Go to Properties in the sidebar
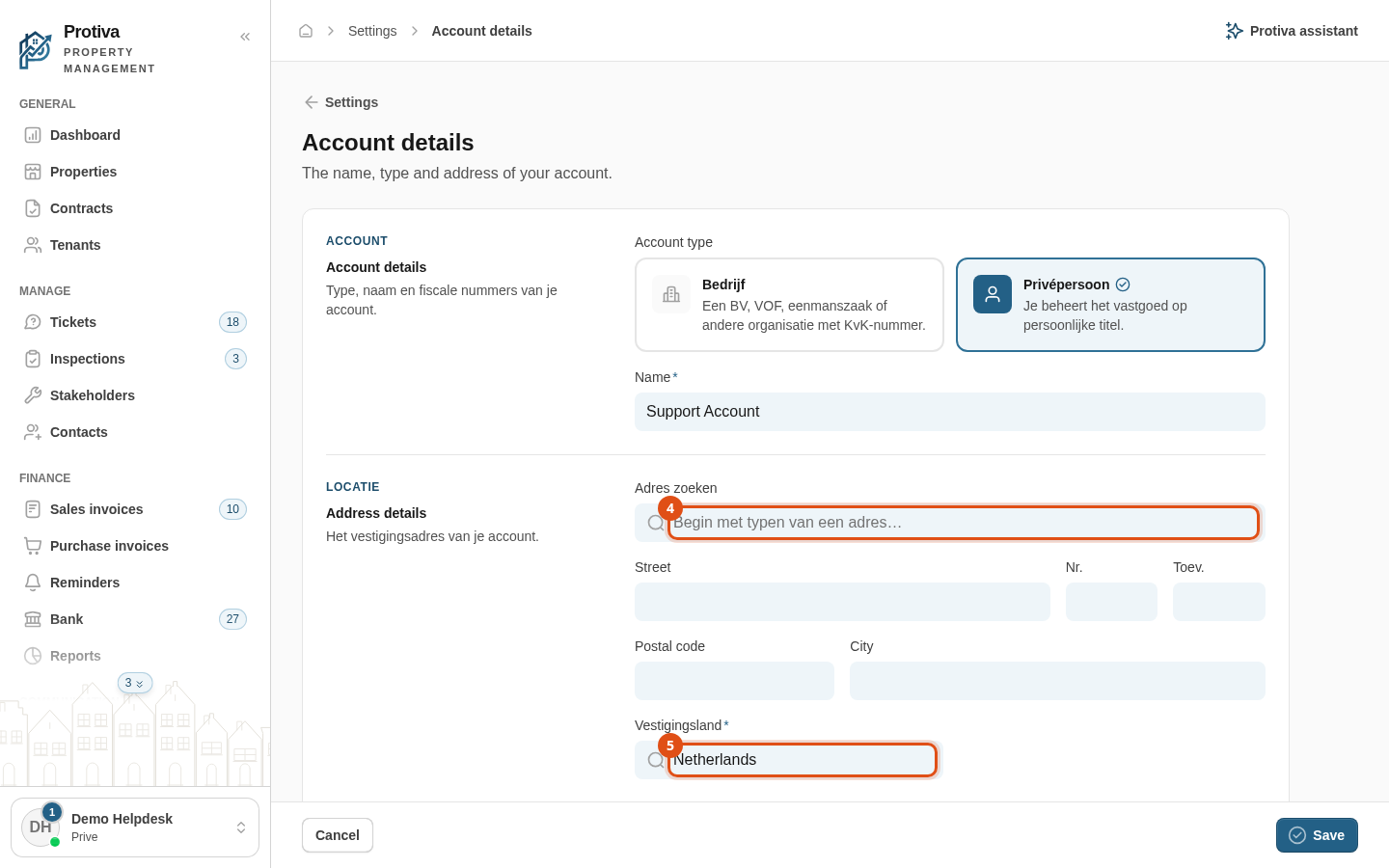1389x868 pixels. tap(135, 172)
